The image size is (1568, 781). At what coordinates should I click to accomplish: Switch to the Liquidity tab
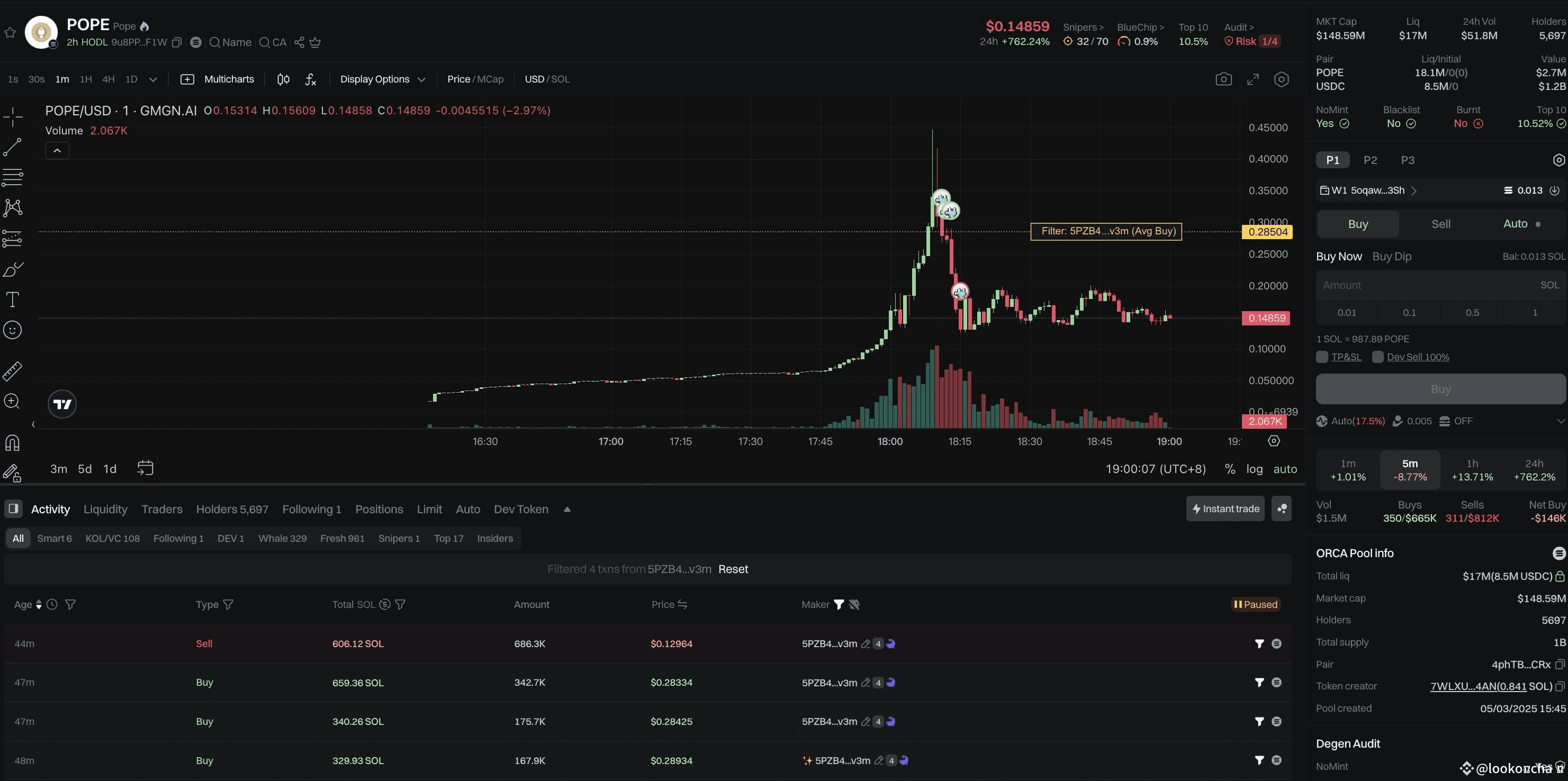(x=105, y=509)
